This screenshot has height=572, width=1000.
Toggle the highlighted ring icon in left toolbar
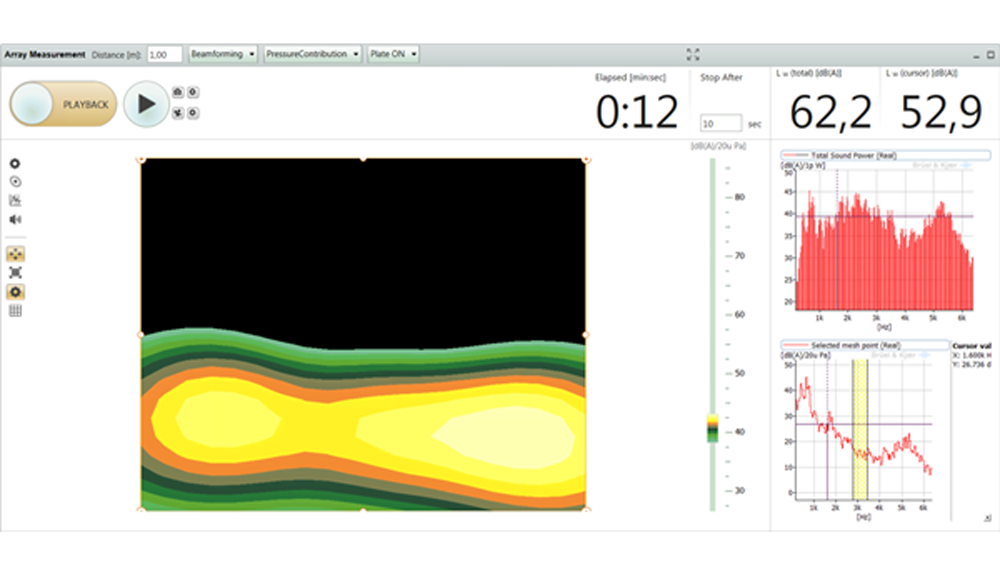point(15,291)
